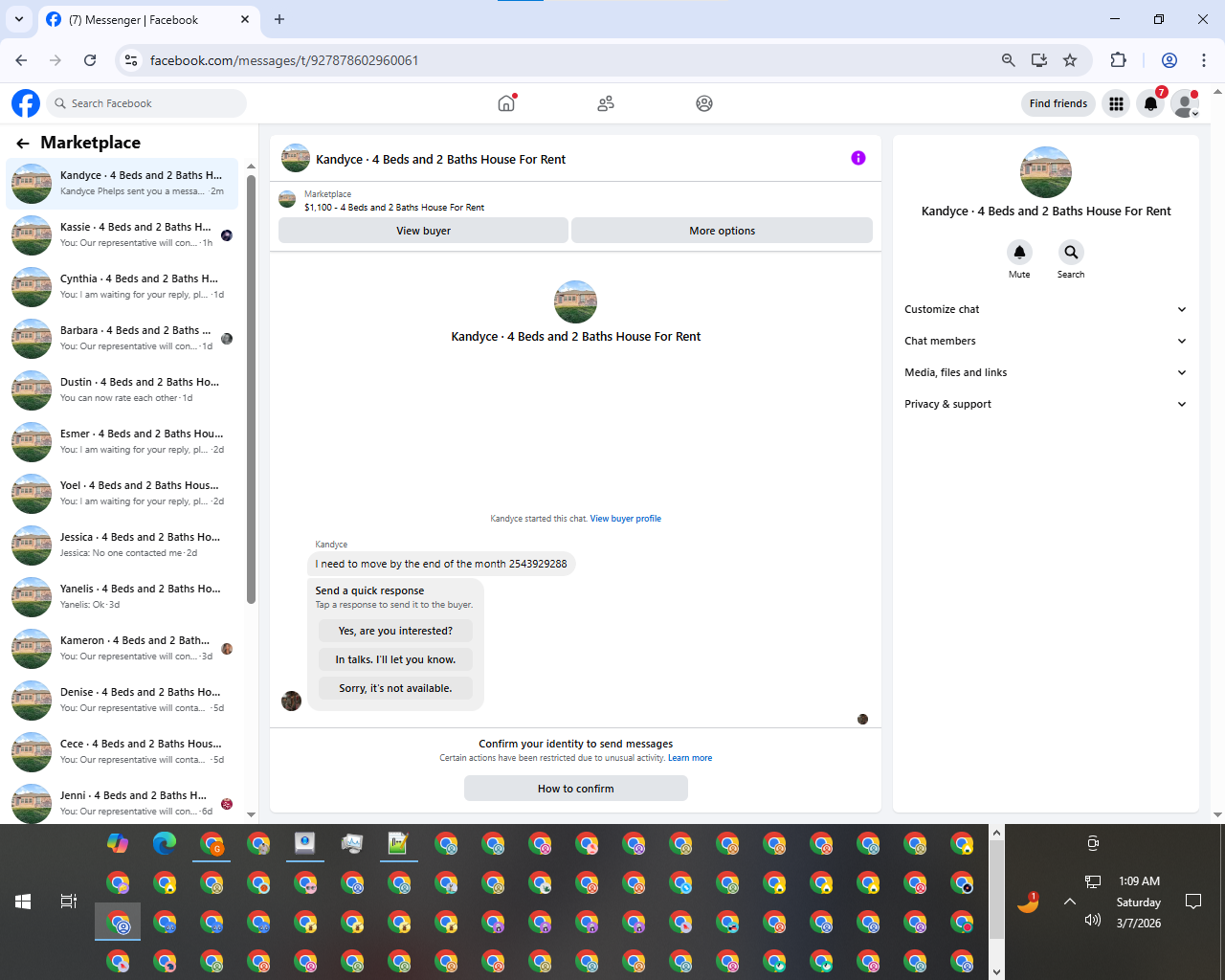Show hidden system tray icons
This screenshot has height=980, width=1225.
1070,902
